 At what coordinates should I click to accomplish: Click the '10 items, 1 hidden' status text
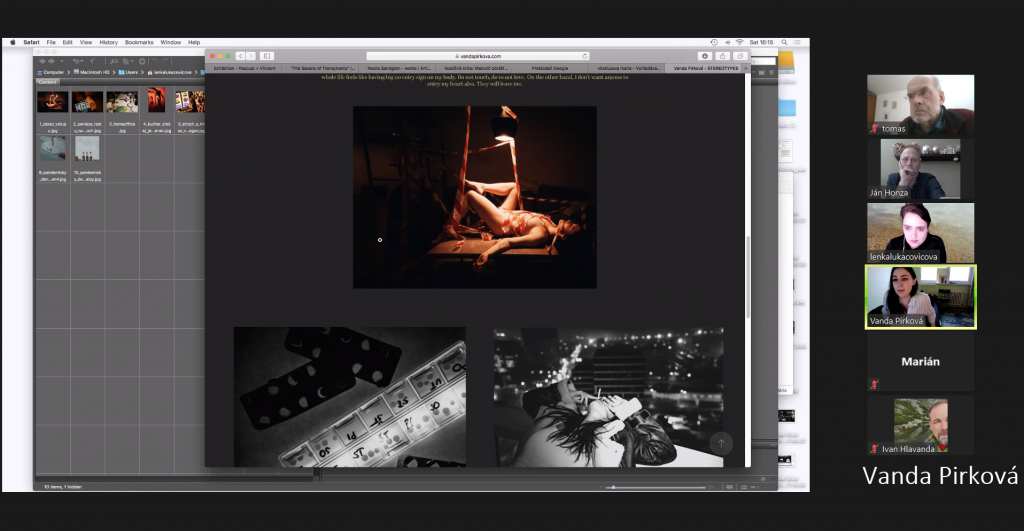click(x=63, y=487)
